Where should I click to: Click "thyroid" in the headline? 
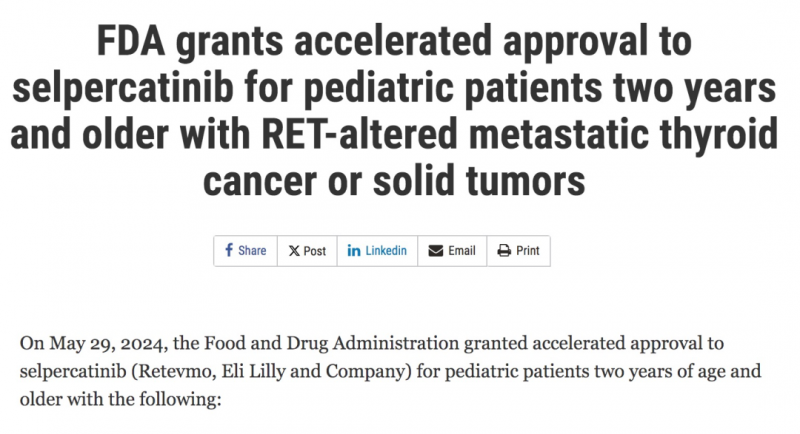(x=719, y=135)
